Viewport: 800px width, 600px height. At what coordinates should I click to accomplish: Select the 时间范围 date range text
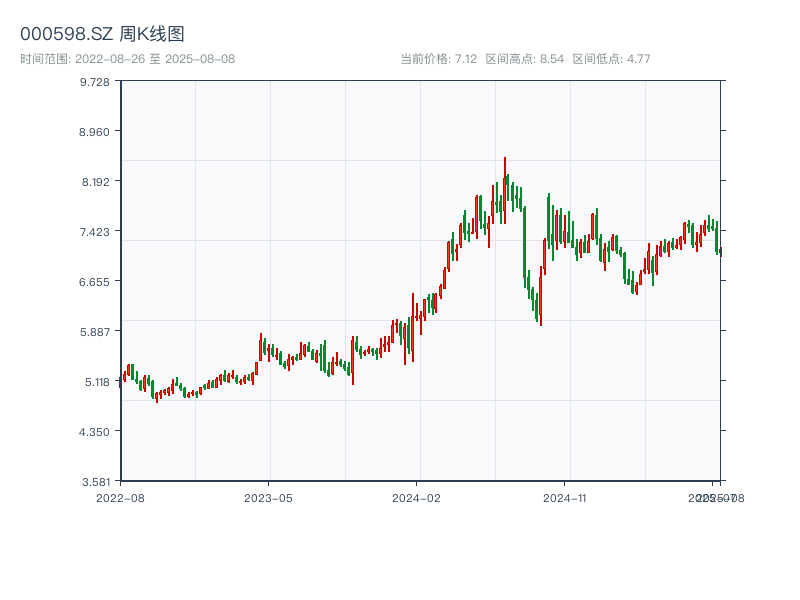coord(127,59)
